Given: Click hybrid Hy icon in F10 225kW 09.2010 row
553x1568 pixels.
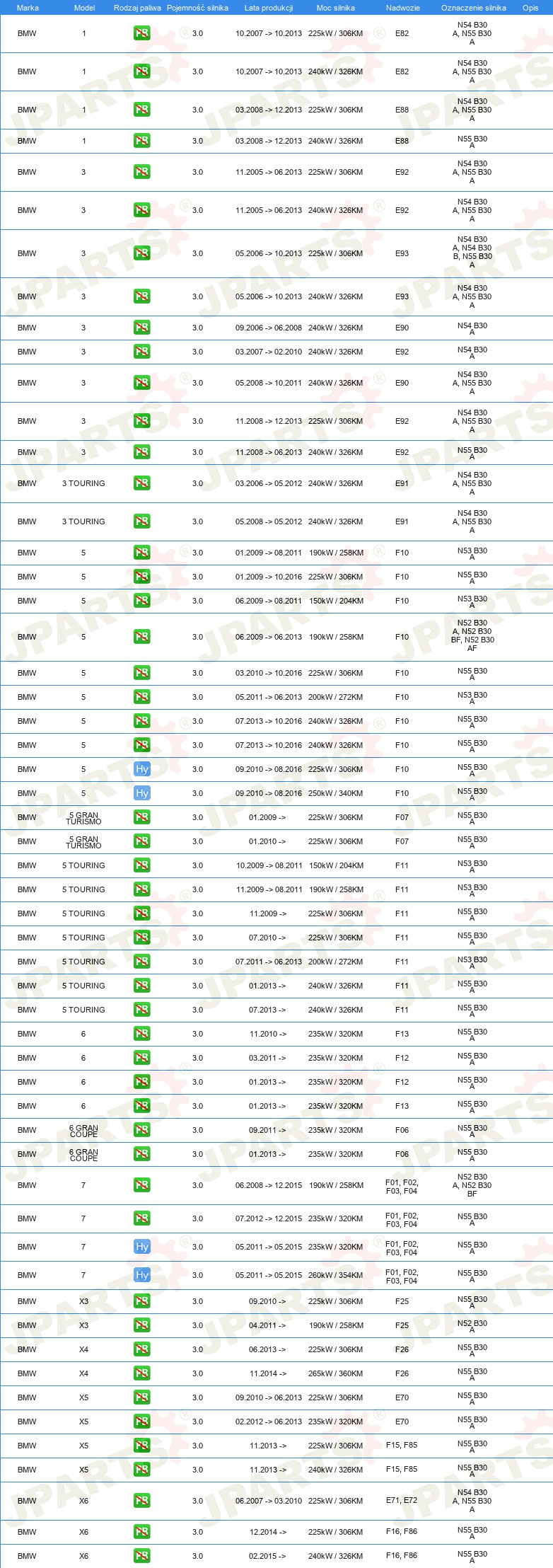Looking at the screenshot, I should pyautogui.click(x=142, y=769).
